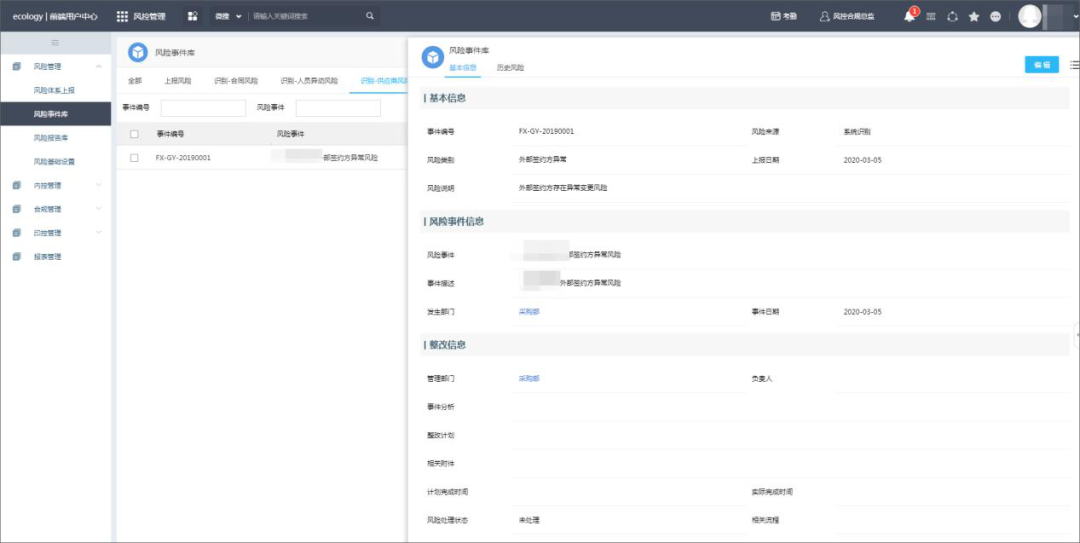Click 外部签约方存在异常变更风险 description text

pyautogui.click(x=563, y=187)
